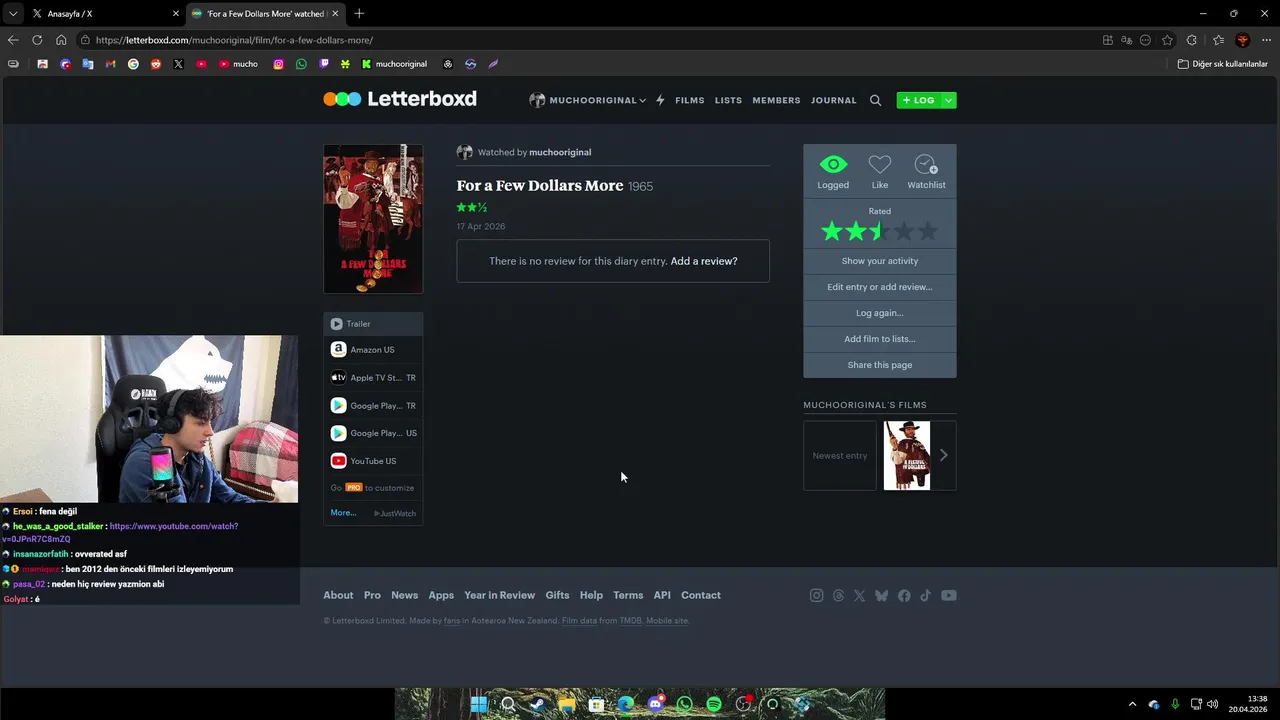
Task: Click the PRO badge to customize
Action: click(353, 488)
